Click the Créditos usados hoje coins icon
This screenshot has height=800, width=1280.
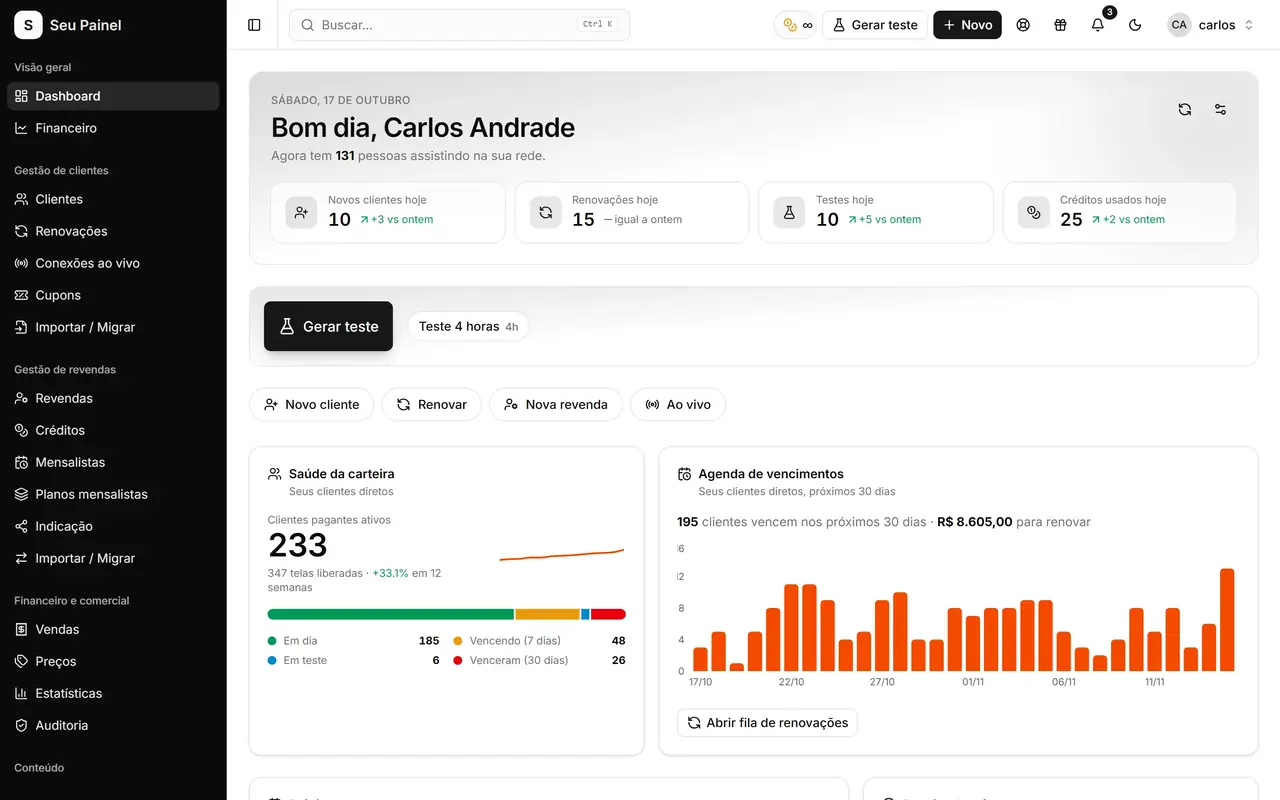pyautogui.click(x=1034, y=212)
